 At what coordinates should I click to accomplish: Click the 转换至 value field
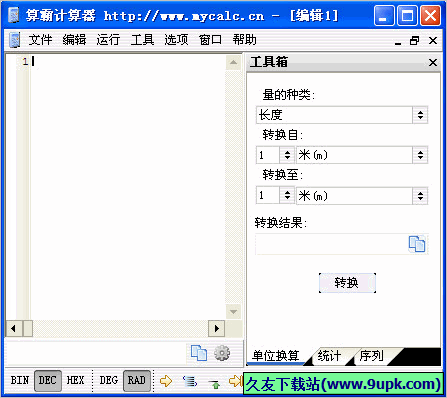click(268, 195)
